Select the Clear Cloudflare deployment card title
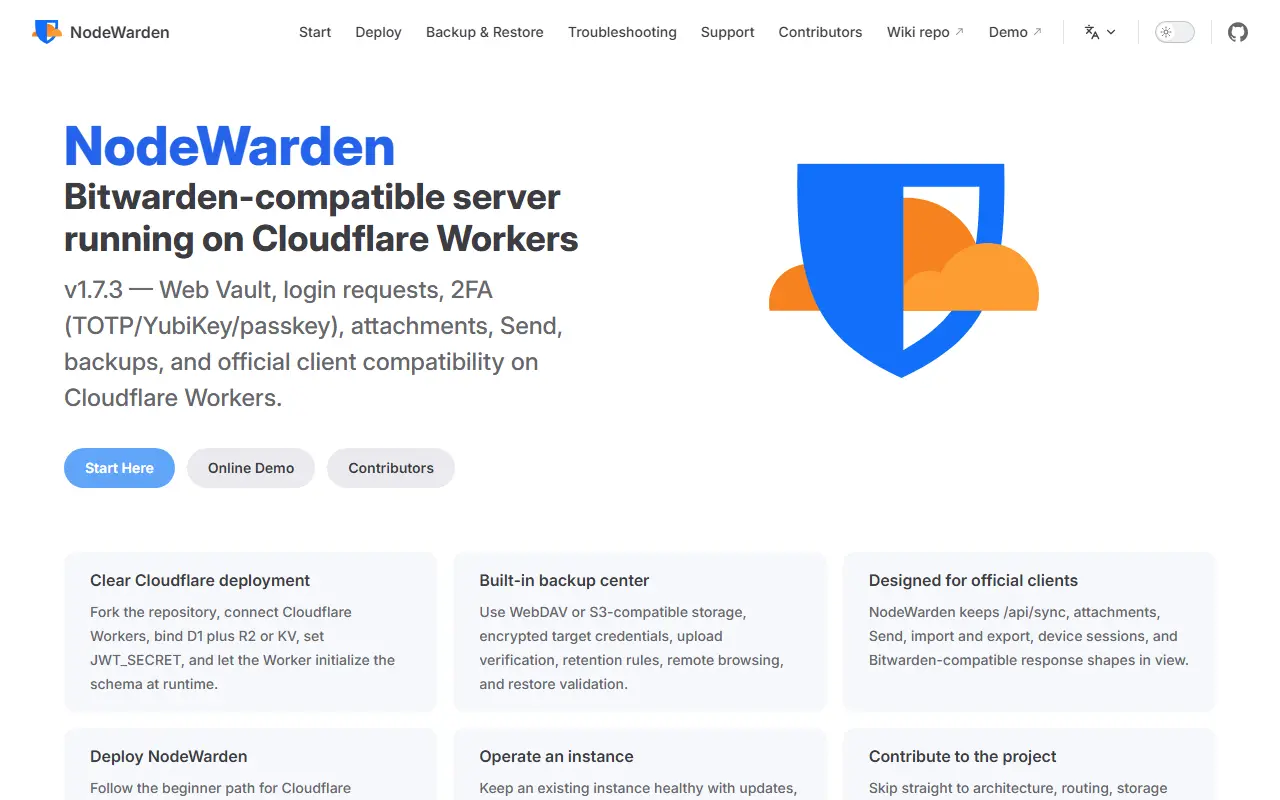The image size is (1280, 800). [x=200, y=580]
